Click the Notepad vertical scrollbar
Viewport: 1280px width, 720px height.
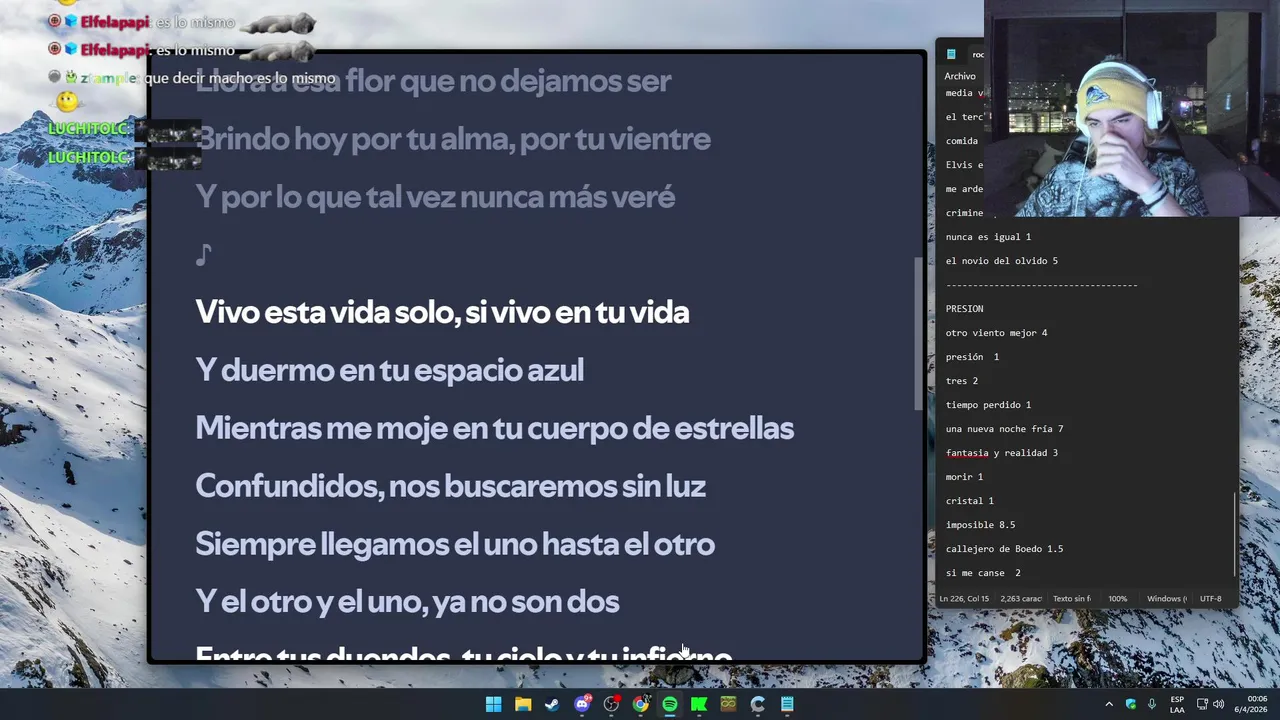click(x=1236, y=533)
